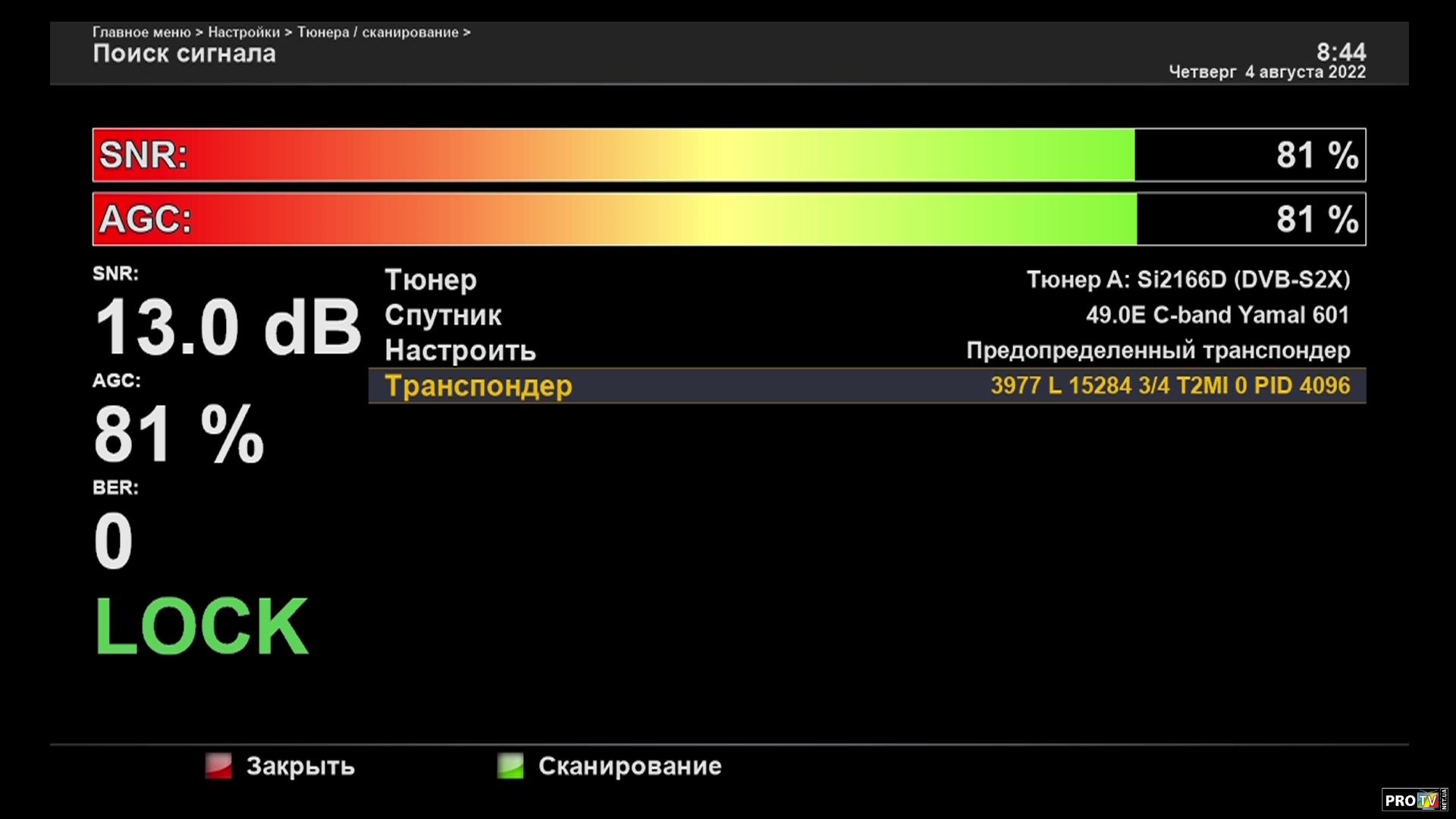1456x819 pixels.
Task: Click the Сканирование label
Action: (629, 766)
